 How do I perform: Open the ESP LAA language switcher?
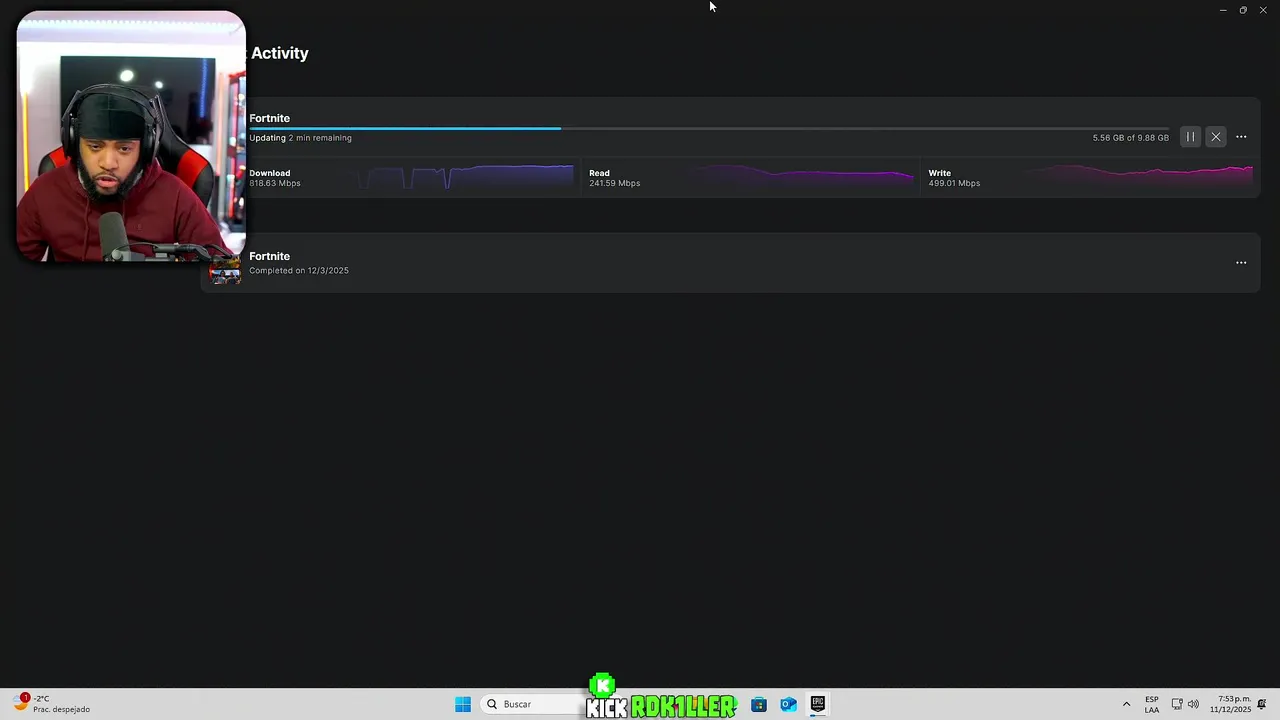pyautogui.click(x=1152, y=704)
